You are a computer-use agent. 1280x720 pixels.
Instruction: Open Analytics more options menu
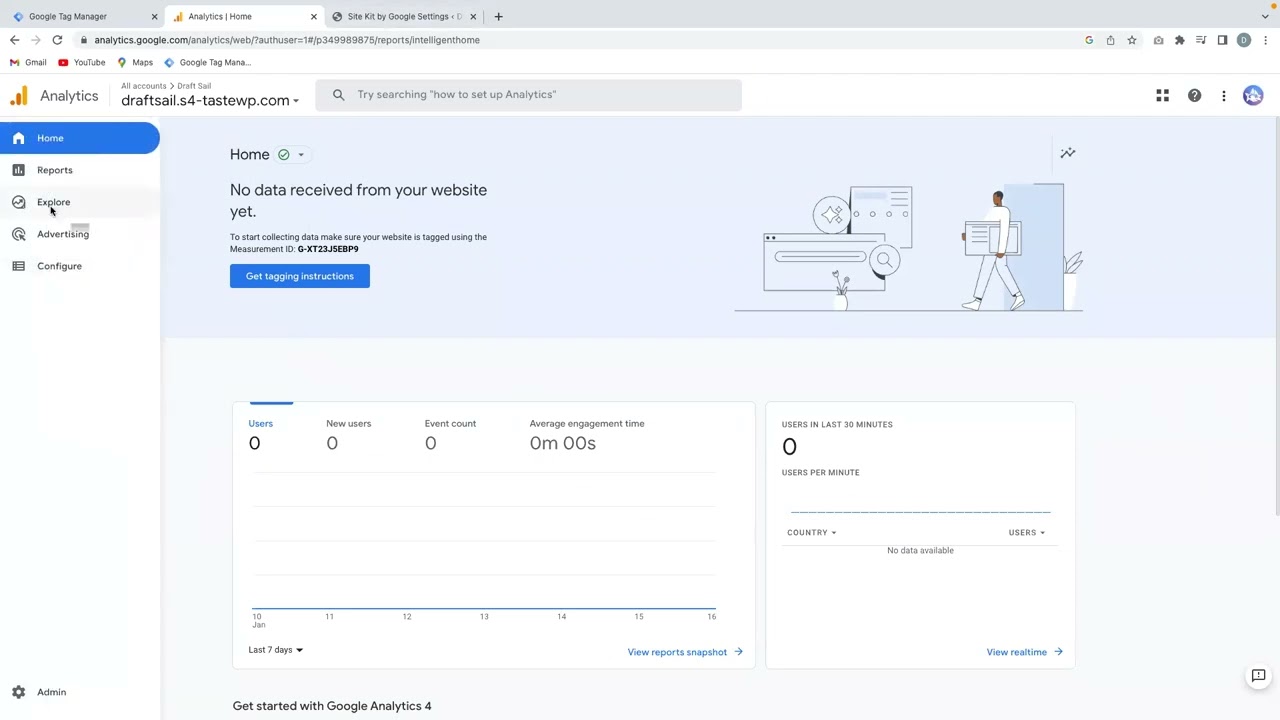click(1223, 95)
